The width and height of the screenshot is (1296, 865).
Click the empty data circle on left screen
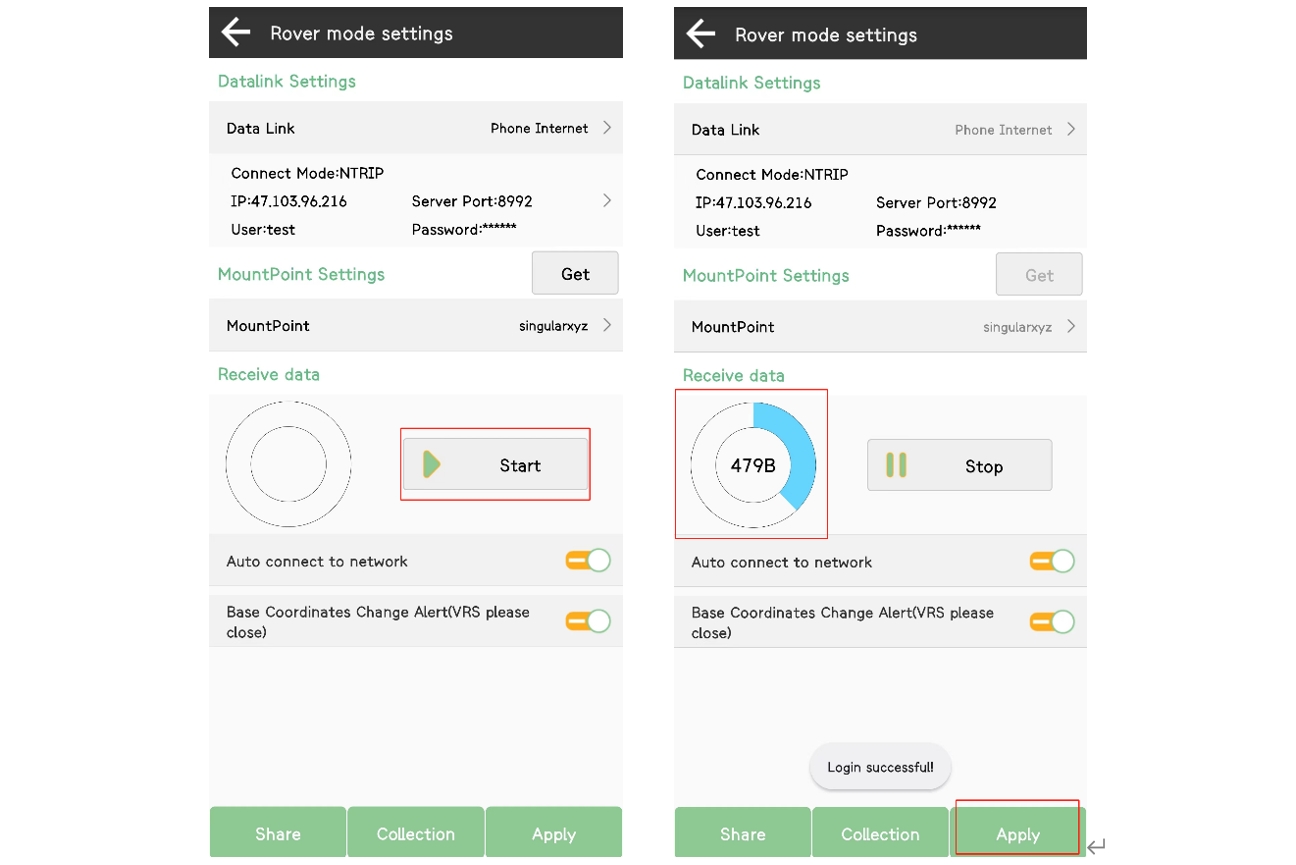point(288,464)
